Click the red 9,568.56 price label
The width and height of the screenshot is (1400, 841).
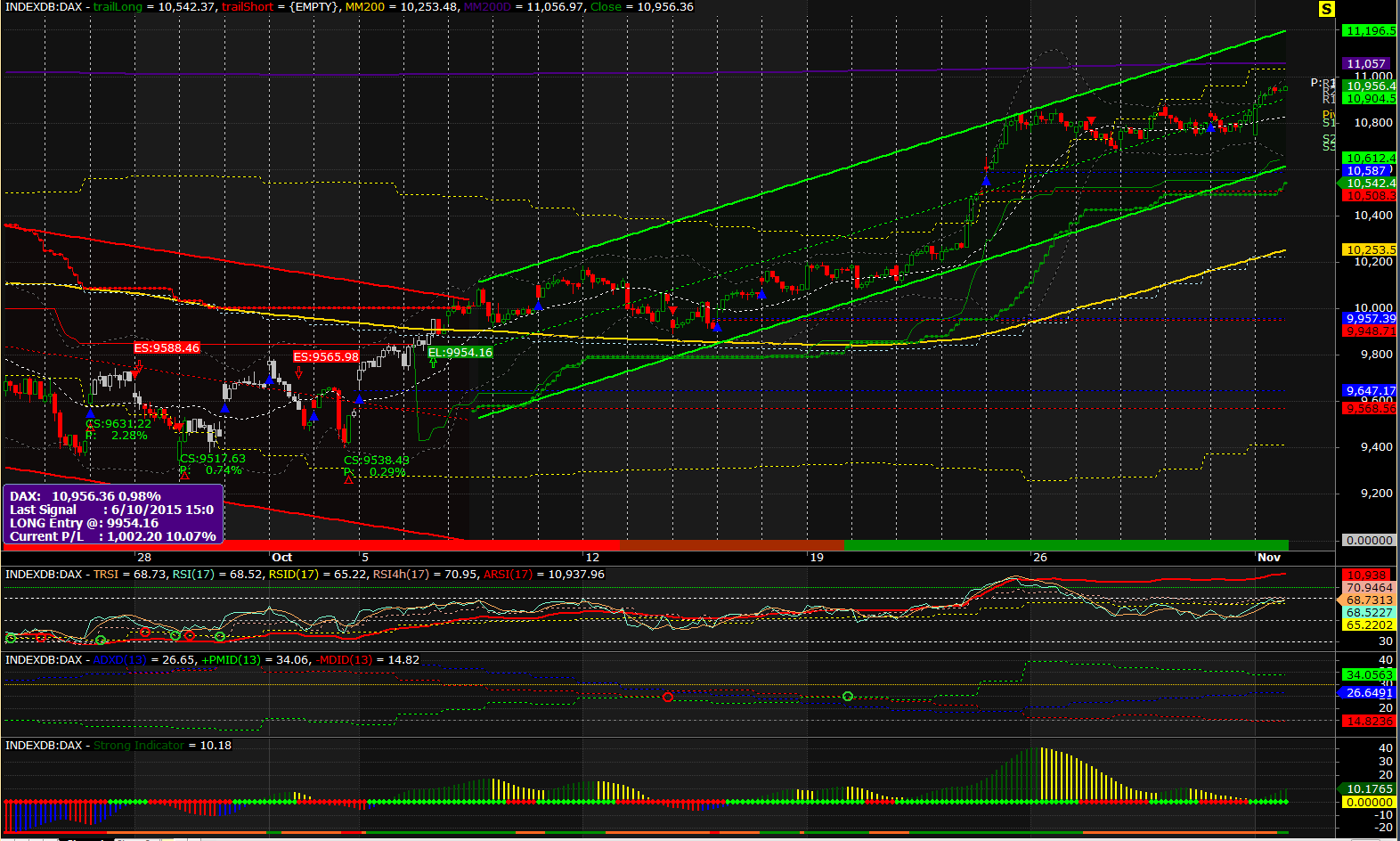[x=1370, y=408]
